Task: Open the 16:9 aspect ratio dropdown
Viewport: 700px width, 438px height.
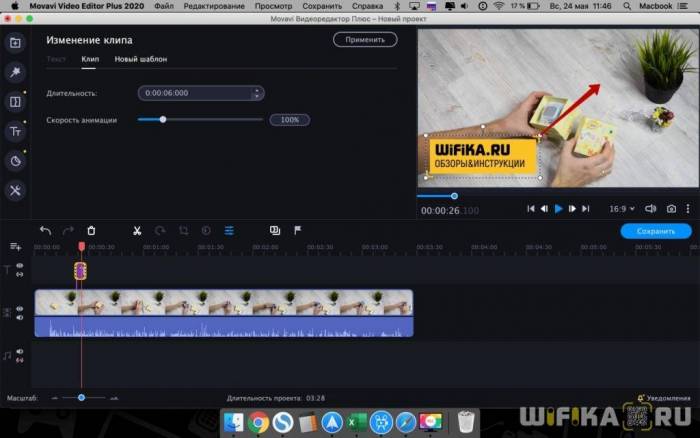Action: pyautogui.click(x=620, y=209)
